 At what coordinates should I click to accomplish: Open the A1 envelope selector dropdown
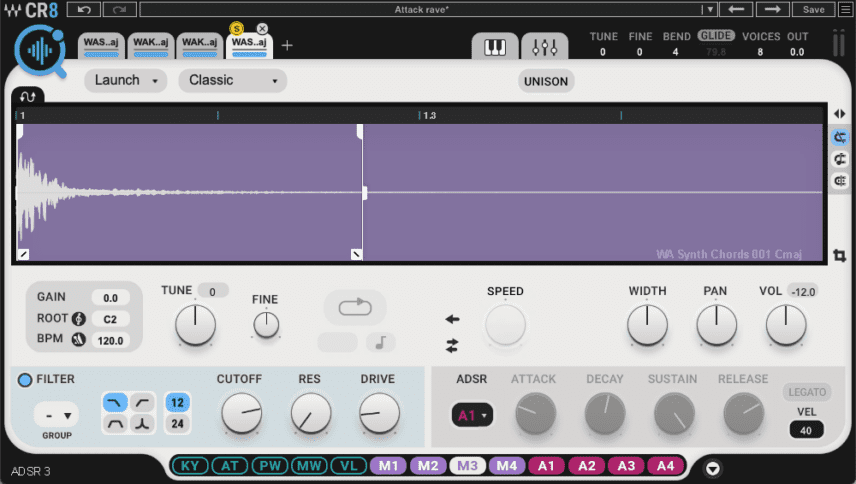tap(472, 415)
